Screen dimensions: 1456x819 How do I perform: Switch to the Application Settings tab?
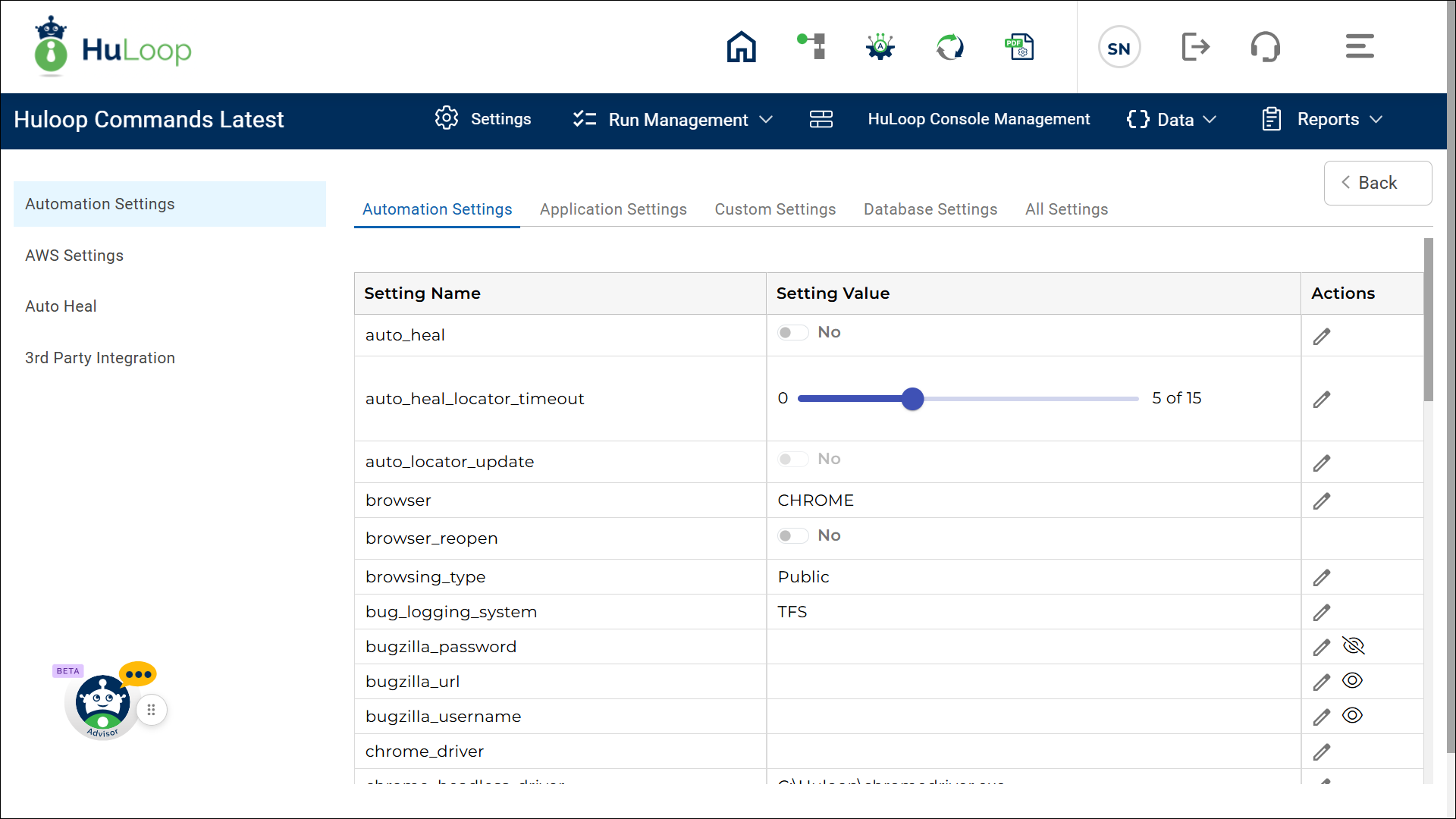coord(613,209)
